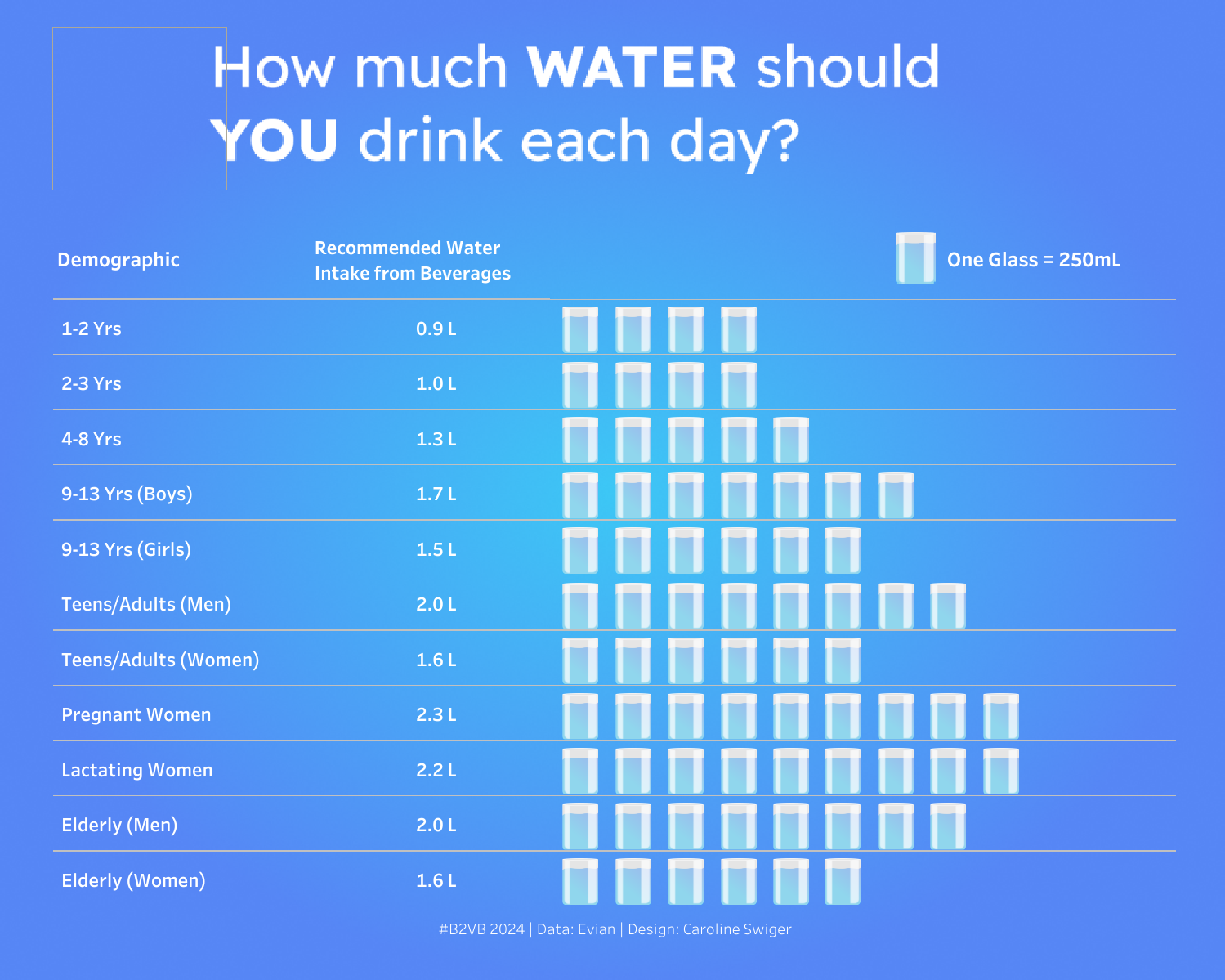Click the '#B2VB 2024' footer credit text
This screenshot has width=1225, height=980.
pyautogui.click(x=482, y=929)
